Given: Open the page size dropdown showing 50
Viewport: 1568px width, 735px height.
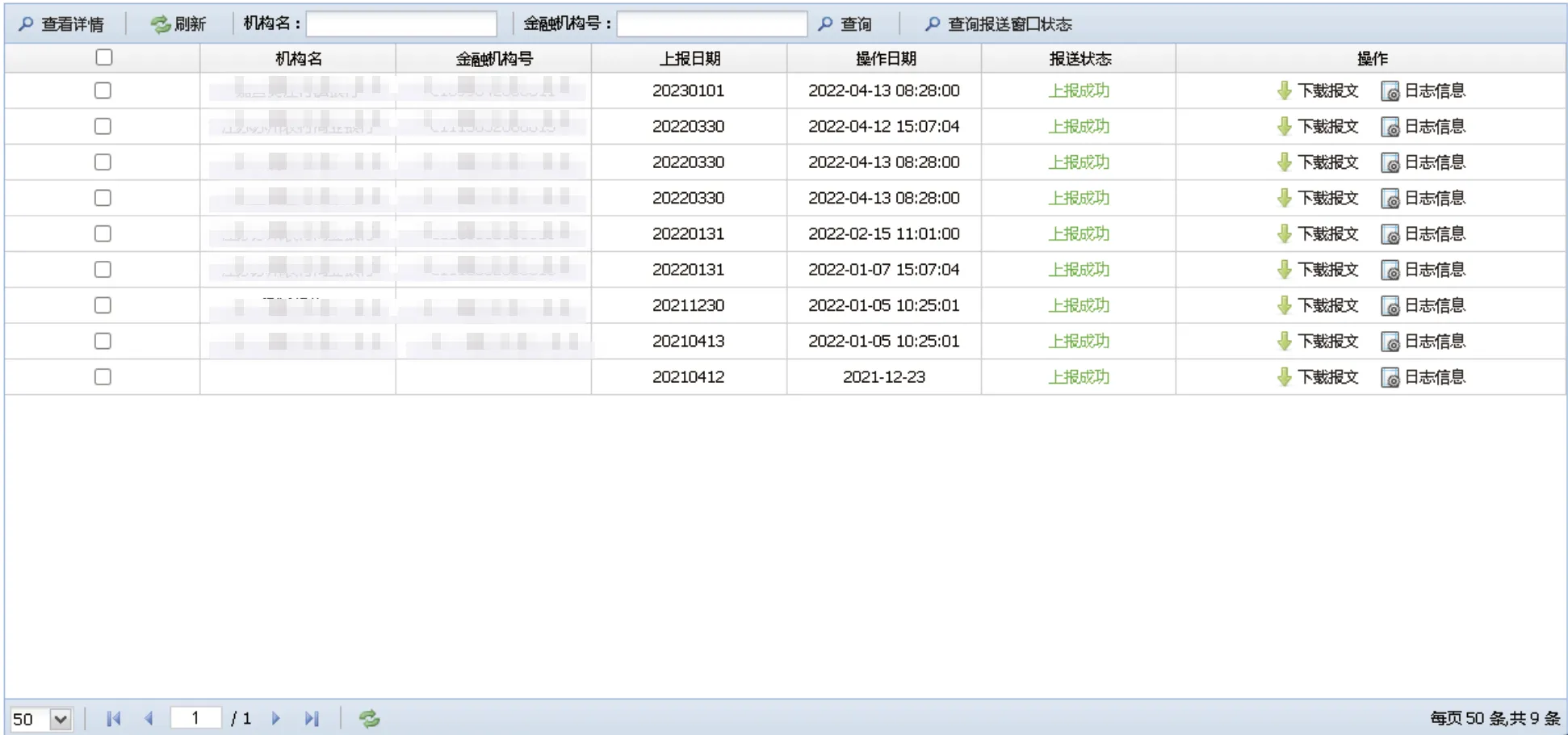Looking at the screenshot, I should (61, 719).
